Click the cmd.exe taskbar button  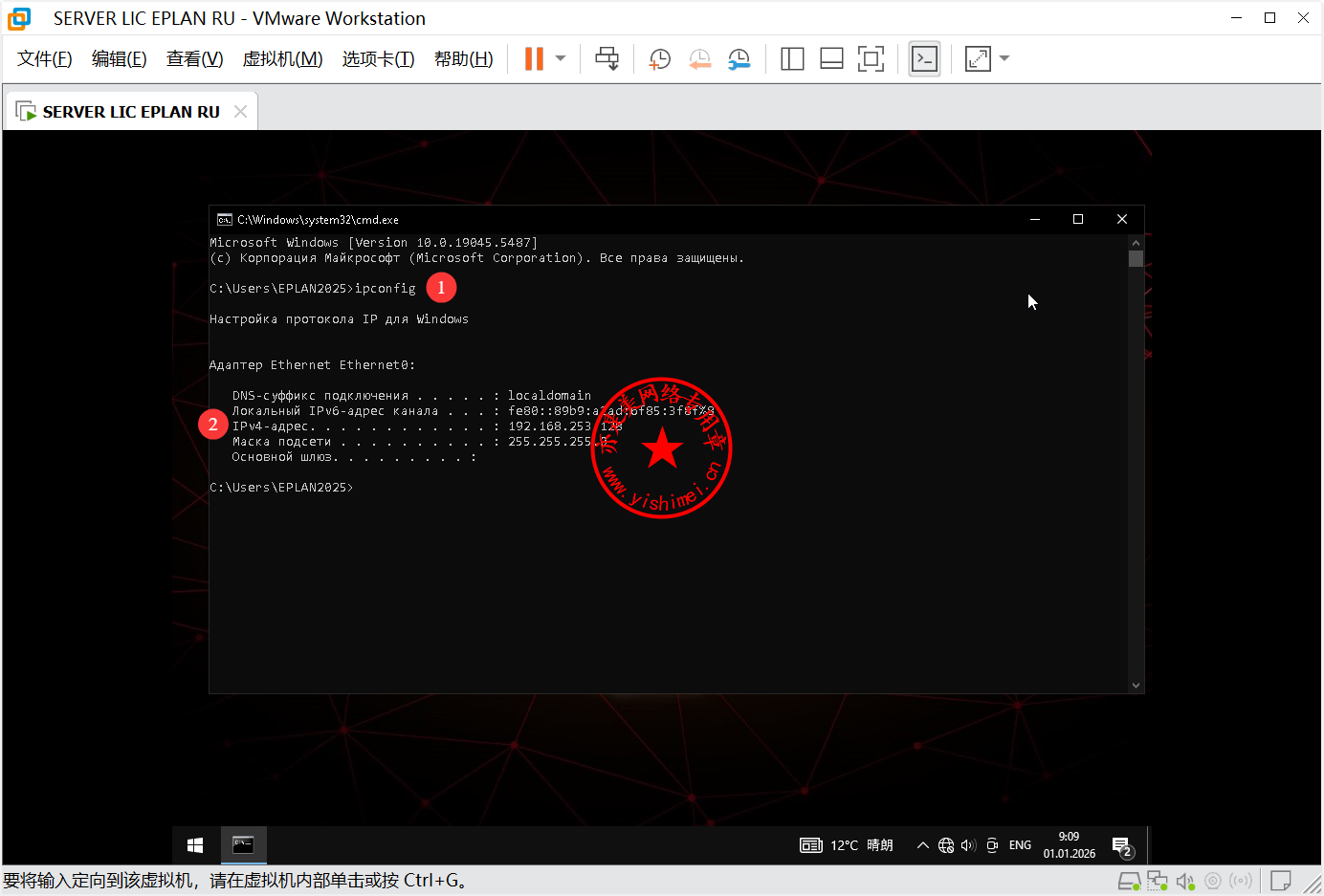243,845
